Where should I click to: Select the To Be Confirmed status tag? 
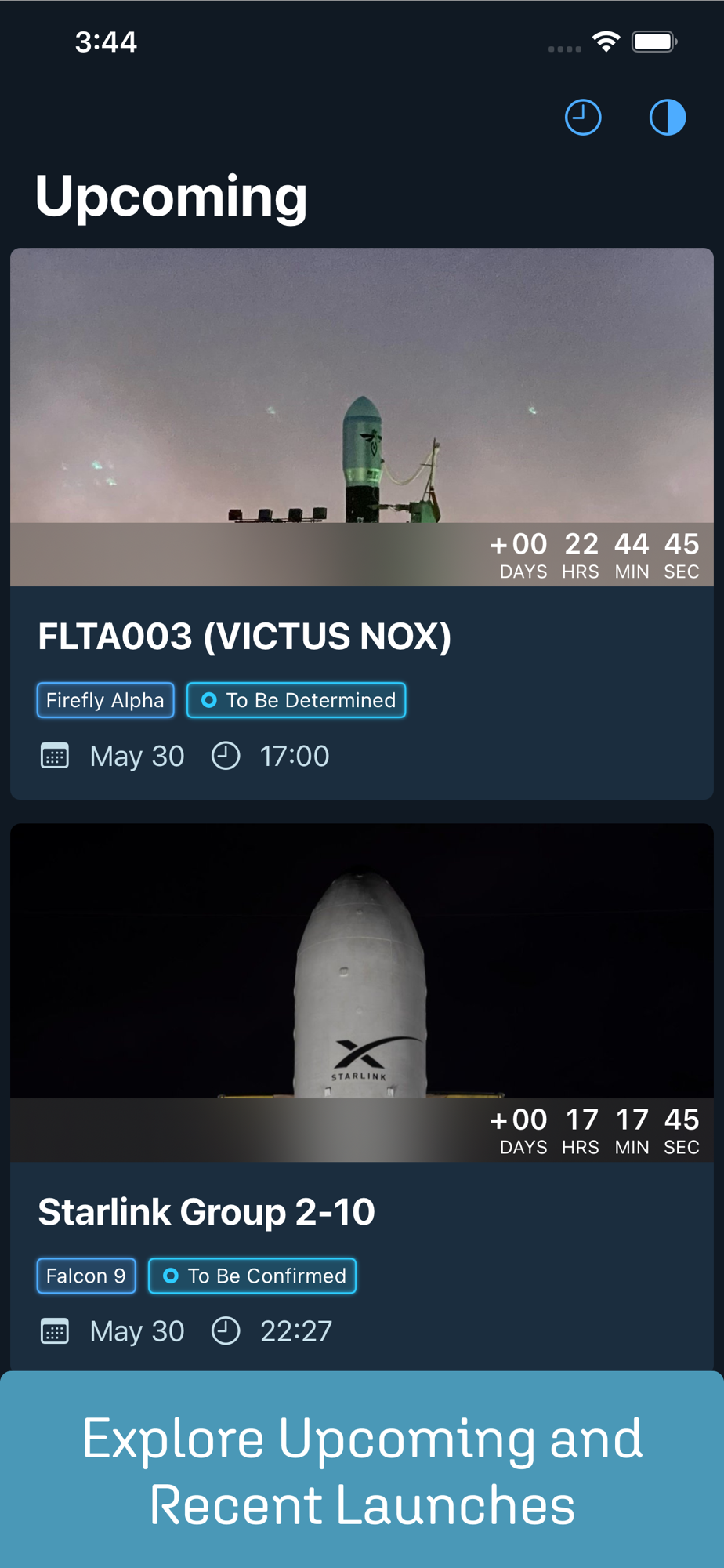pos(252,1276)
